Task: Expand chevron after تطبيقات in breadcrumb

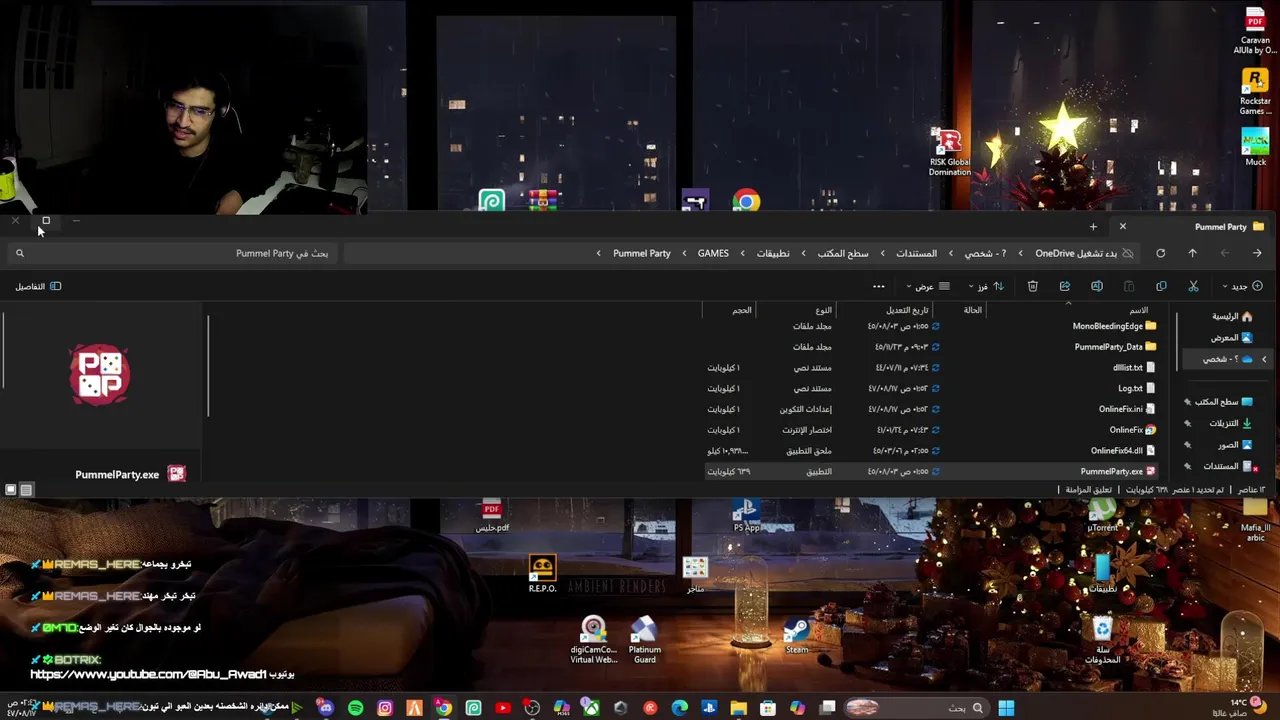Action: click(x=743, y=254)
